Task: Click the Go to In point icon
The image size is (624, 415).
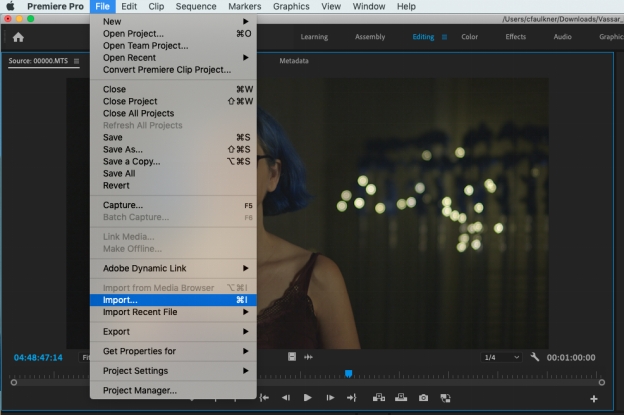Action: [x=264, y=397]
